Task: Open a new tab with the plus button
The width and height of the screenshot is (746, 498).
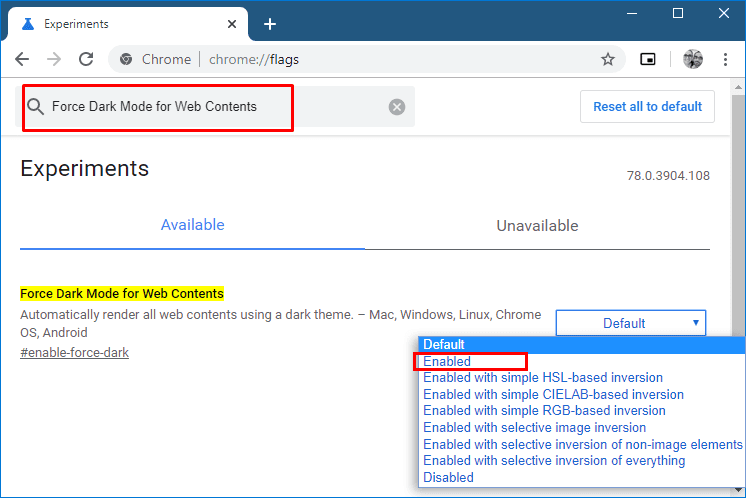Action: [x=270, y=24]
